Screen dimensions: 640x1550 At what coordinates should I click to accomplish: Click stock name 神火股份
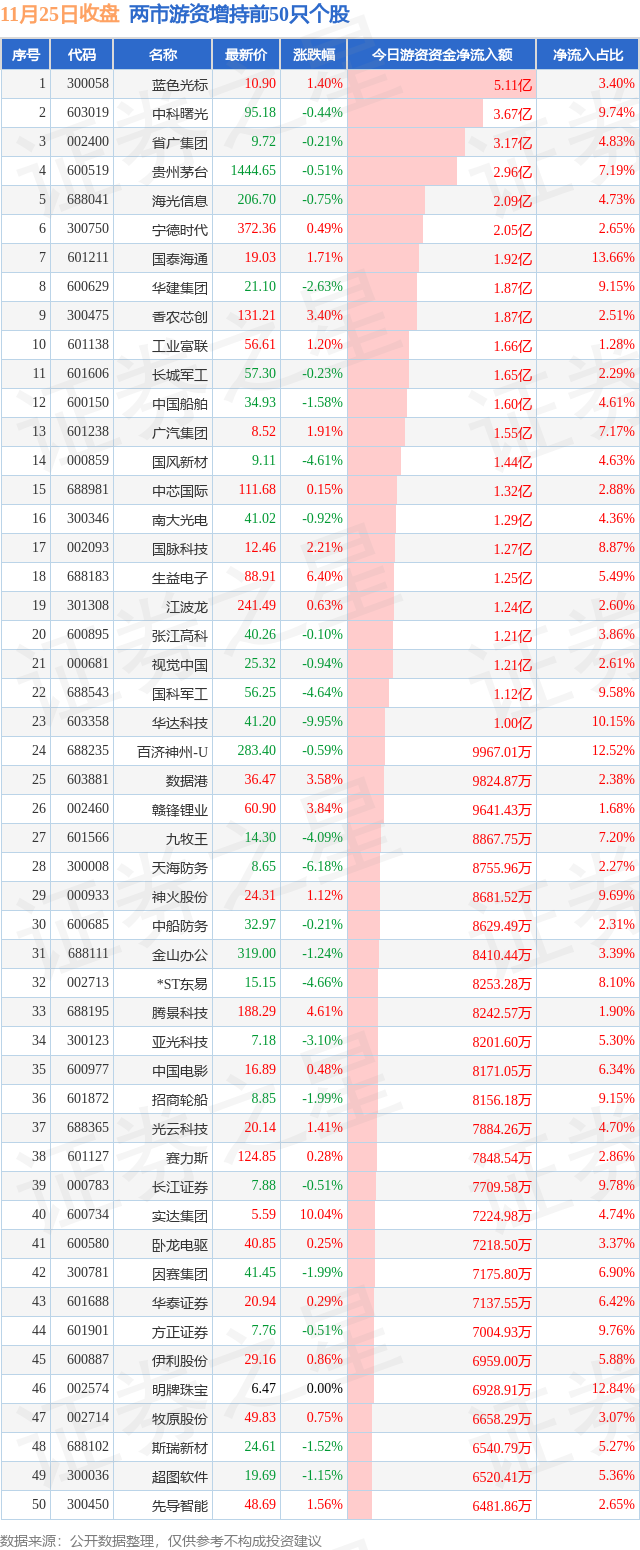pos(180,896)
